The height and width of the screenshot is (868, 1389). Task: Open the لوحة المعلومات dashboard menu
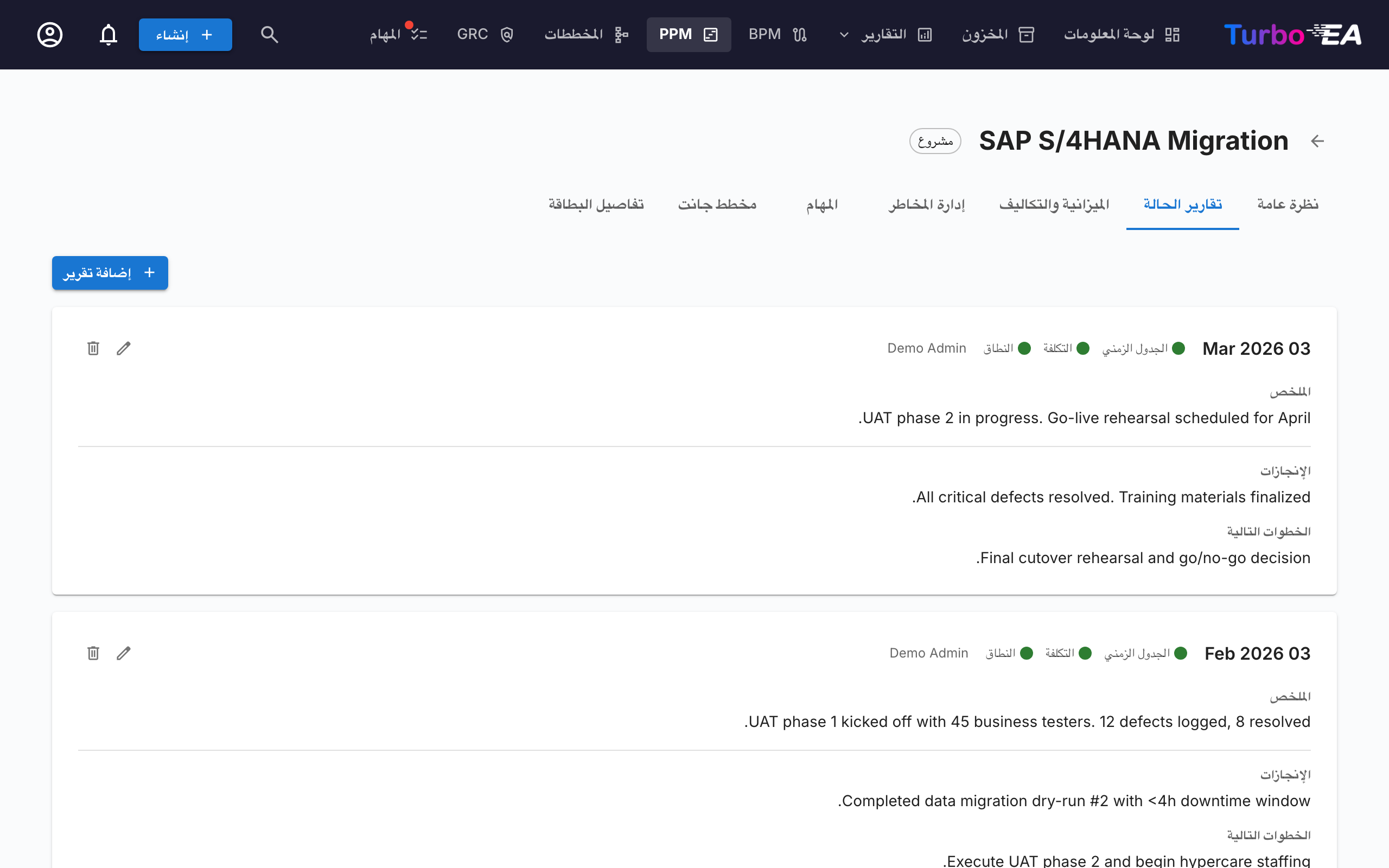pos(1121,34)
